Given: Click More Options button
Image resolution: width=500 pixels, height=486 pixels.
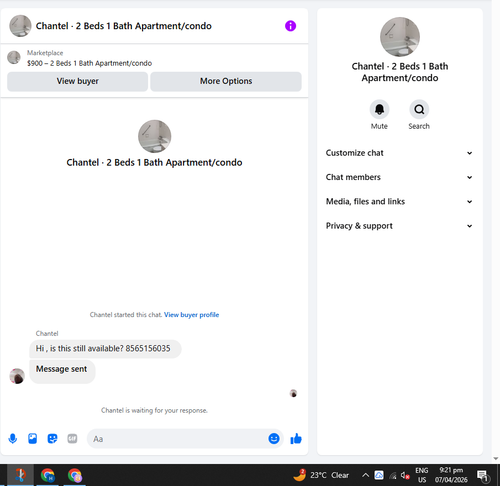Looking at the screenshot, I should [x=226, y=81].
